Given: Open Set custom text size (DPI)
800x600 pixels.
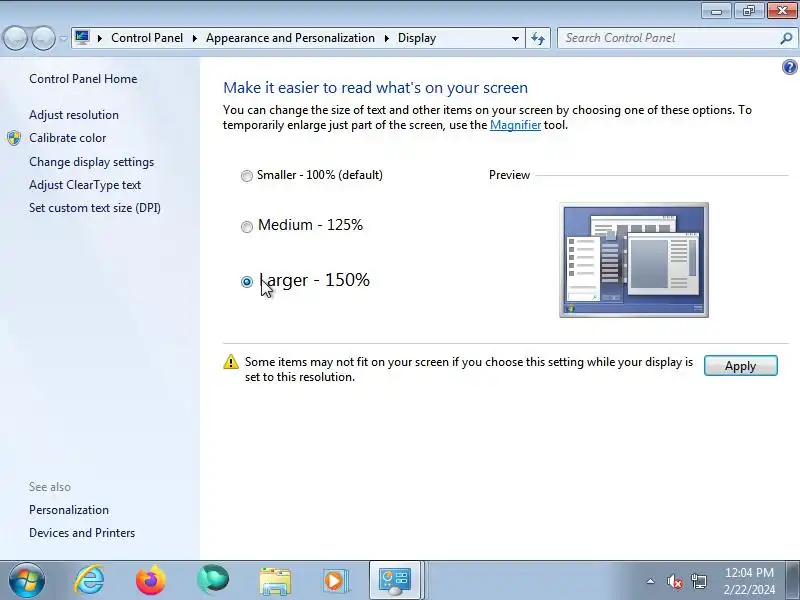Looking at the screenshot, I should coord(95,208).
